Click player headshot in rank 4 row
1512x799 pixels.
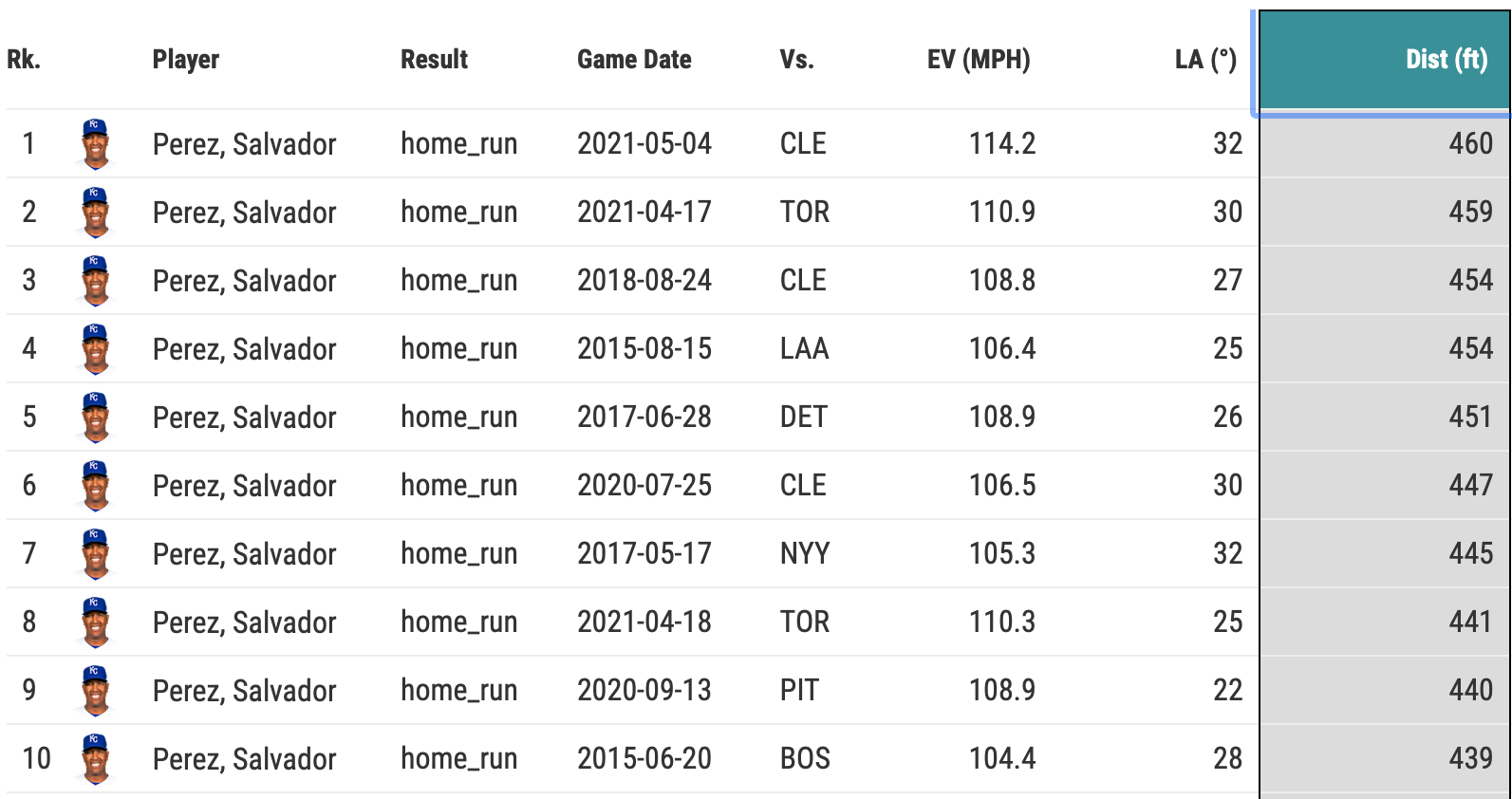pos(95,349)
